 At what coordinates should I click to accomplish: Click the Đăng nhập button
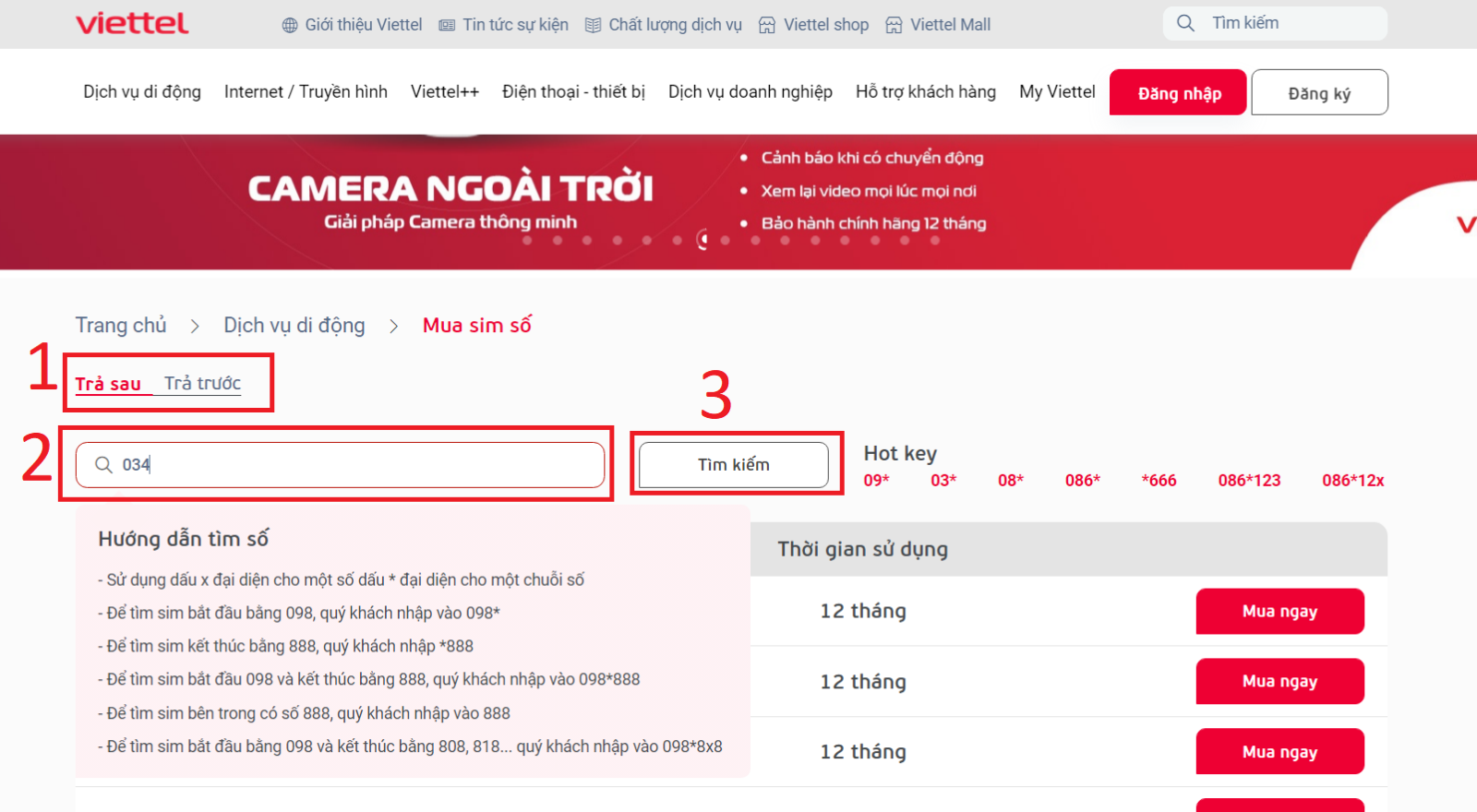click(x=1179, y=92)
